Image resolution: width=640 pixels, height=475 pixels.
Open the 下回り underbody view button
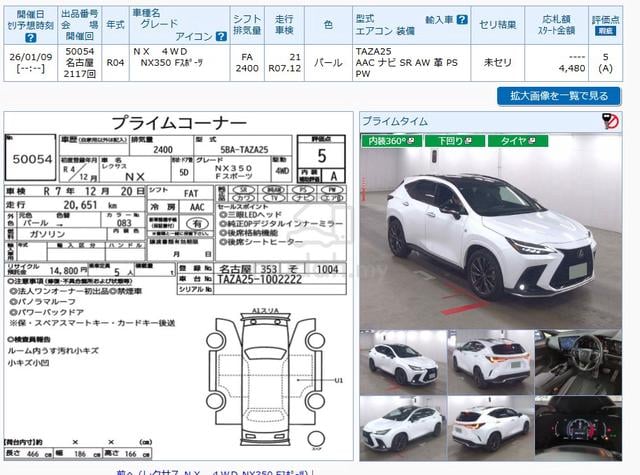point(455,141)
